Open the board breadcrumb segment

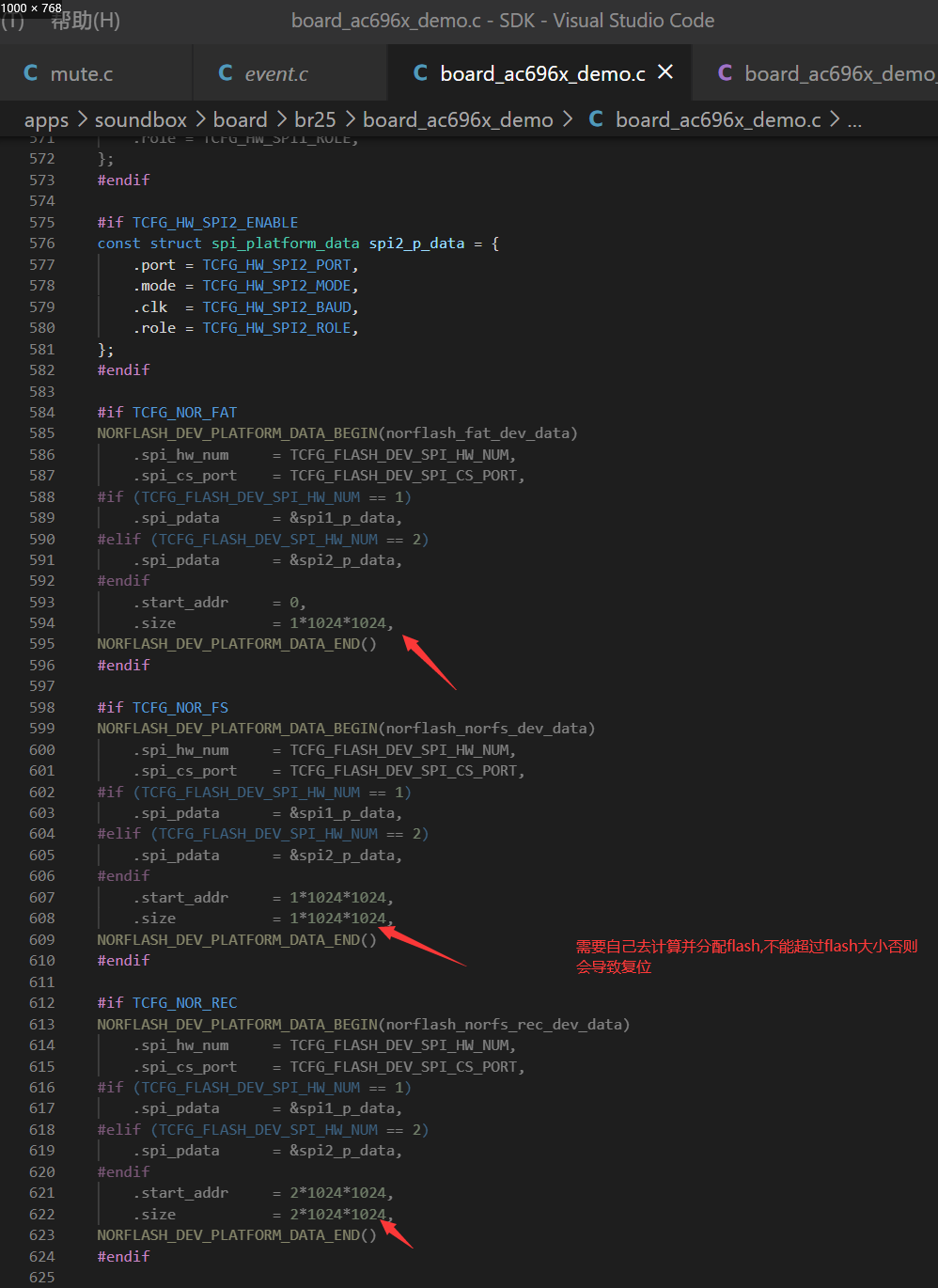[x=241, y=120]
